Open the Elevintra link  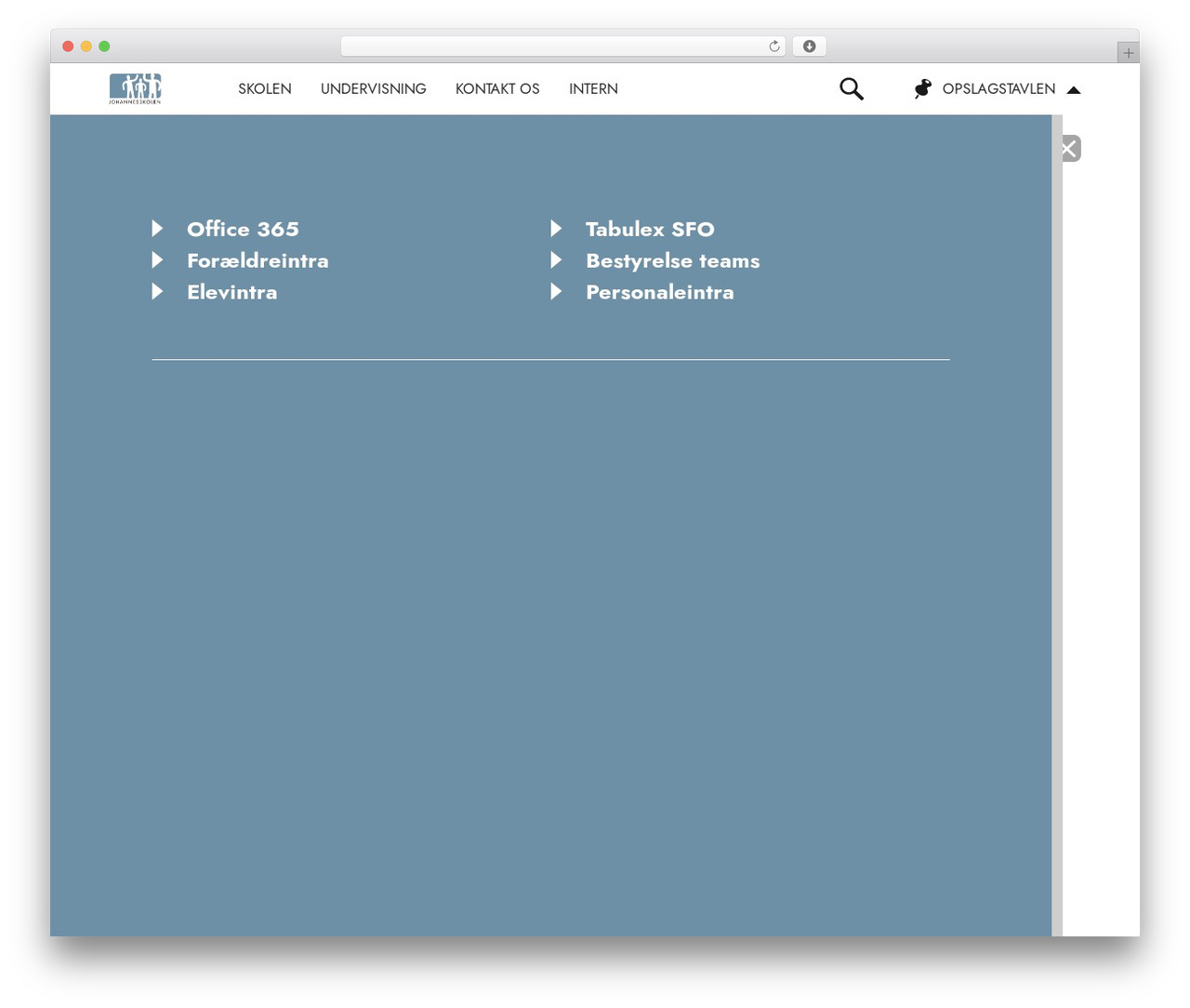[x=232, y=292]
